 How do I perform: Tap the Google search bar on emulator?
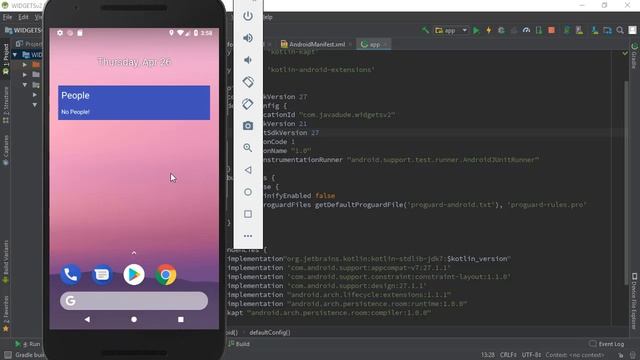(134, 301)
